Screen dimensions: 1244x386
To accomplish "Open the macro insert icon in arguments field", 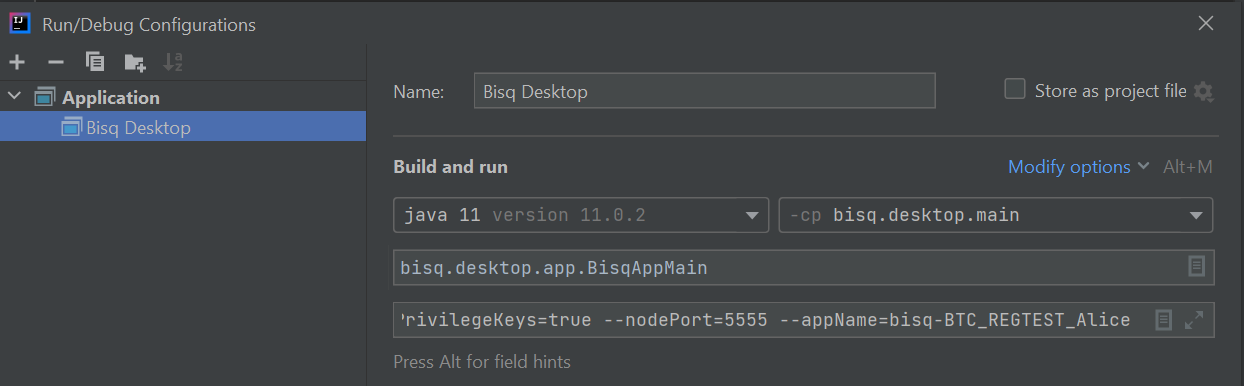I will pos(1163,320).
